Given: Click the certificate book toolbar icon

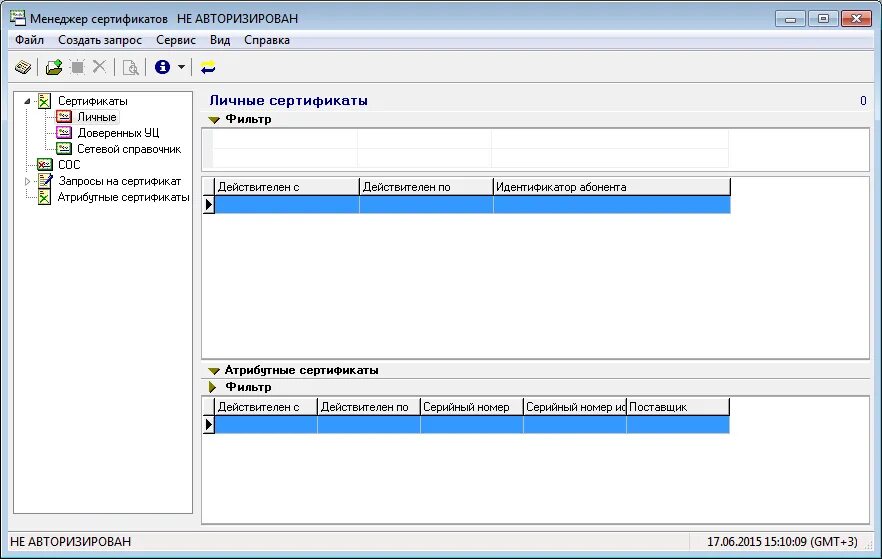Looking at the screenshot, I should (22, 67).
